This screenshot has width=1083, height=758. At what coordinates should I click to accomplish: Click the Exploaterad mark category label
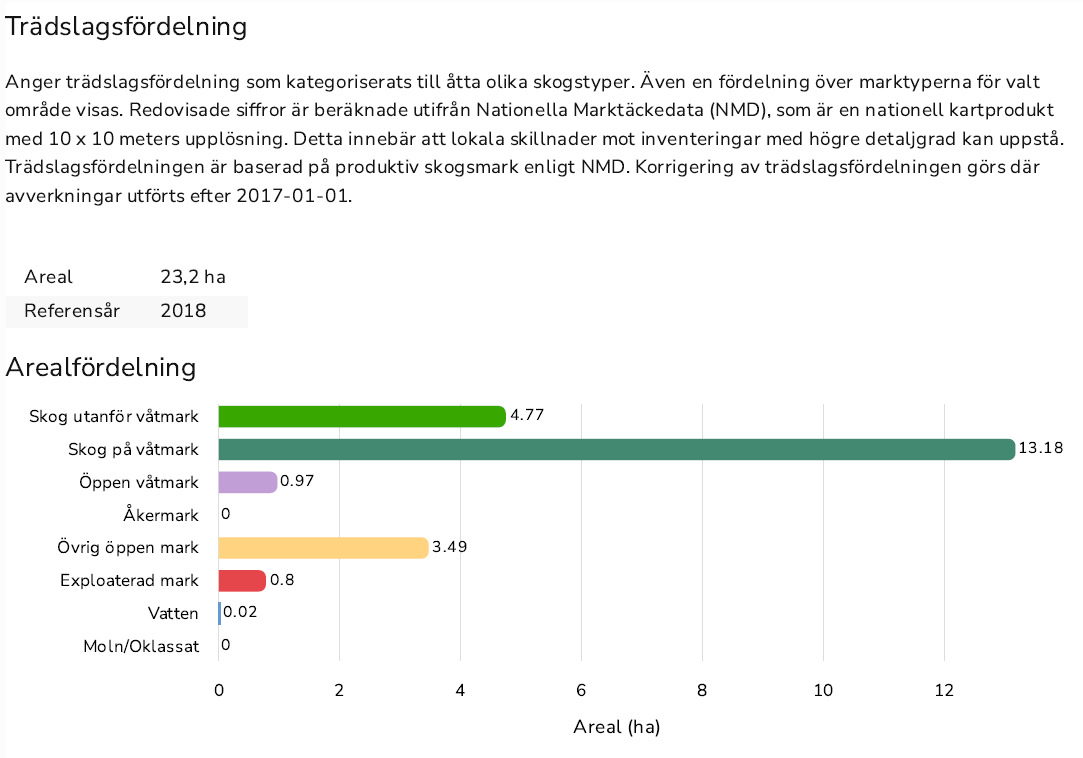coord(129,580)
